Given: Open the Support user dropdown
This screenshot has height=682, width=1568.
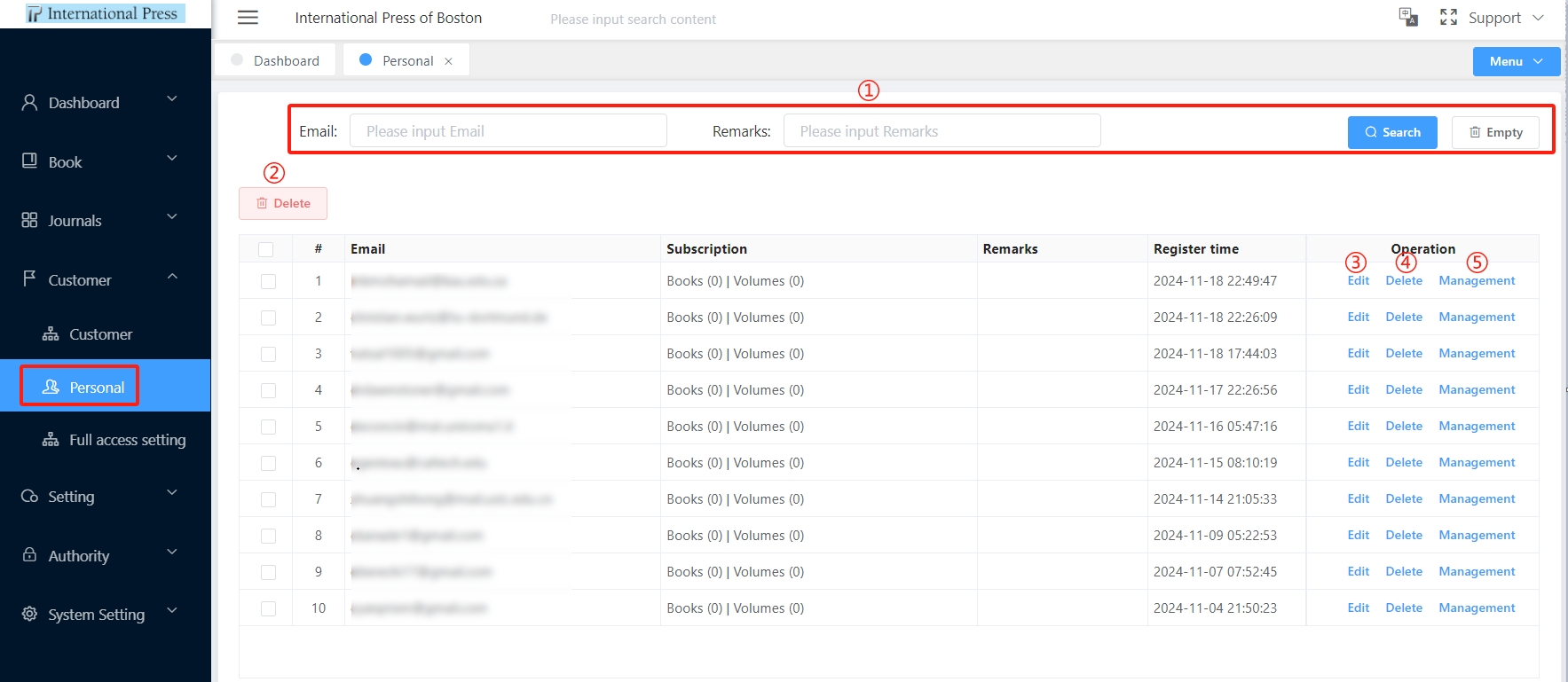Looking at the screenshot, I should (1506, 18).
